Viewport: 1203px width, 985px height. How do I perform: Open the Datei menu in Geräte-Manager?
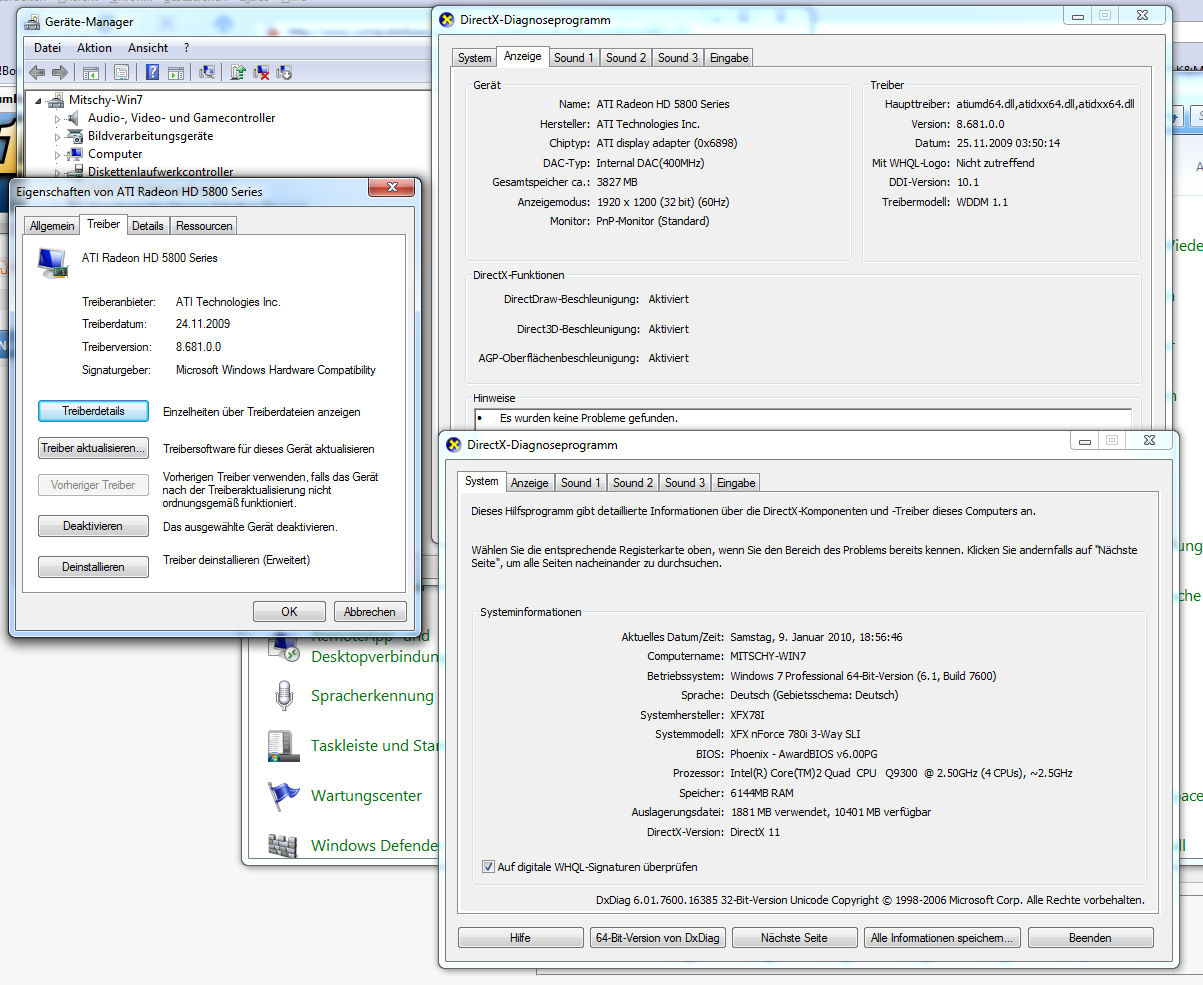[47, 48]
